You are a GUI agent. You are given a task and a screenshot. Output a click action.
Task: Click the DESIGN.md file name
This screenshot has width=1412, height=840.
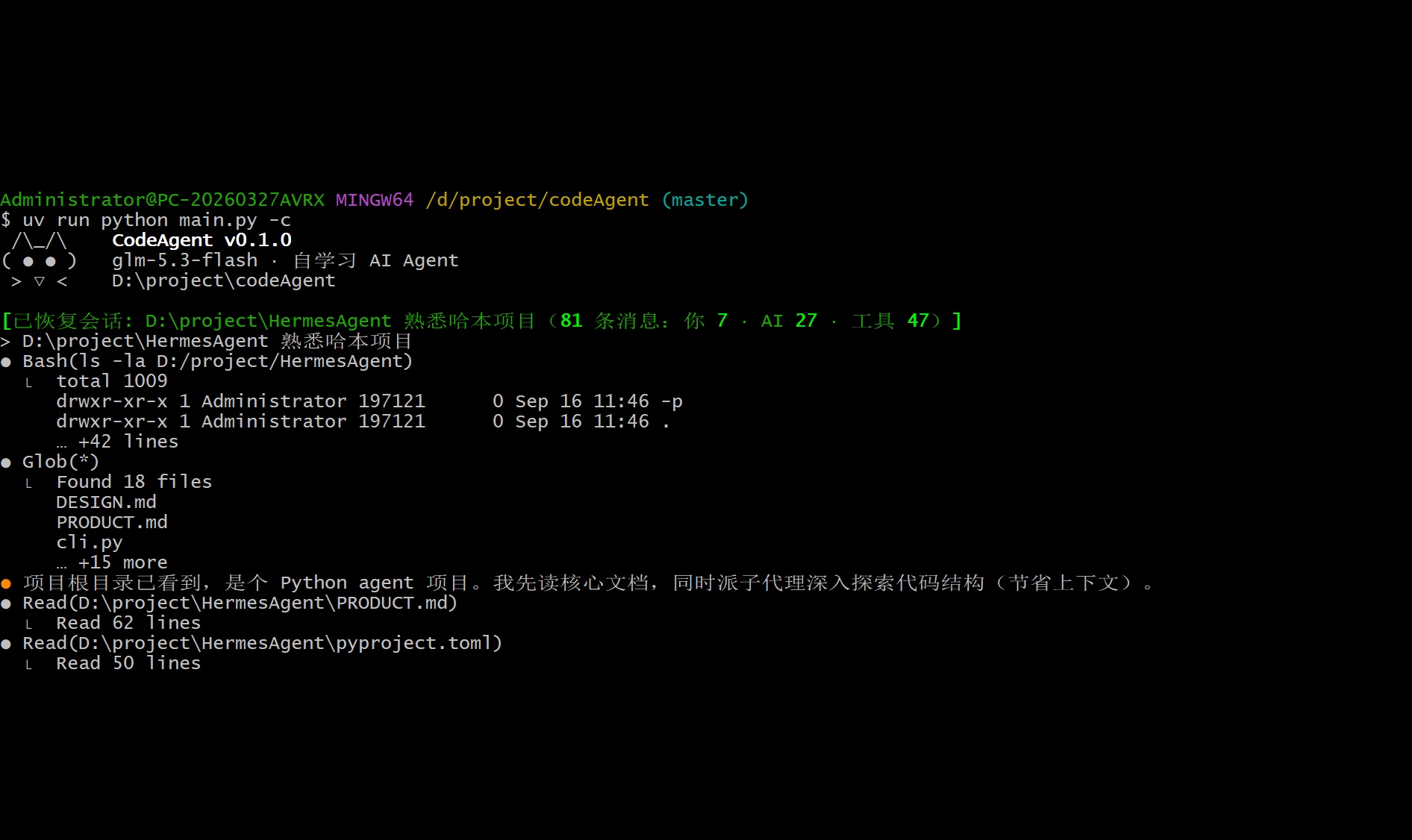[107, 502]
